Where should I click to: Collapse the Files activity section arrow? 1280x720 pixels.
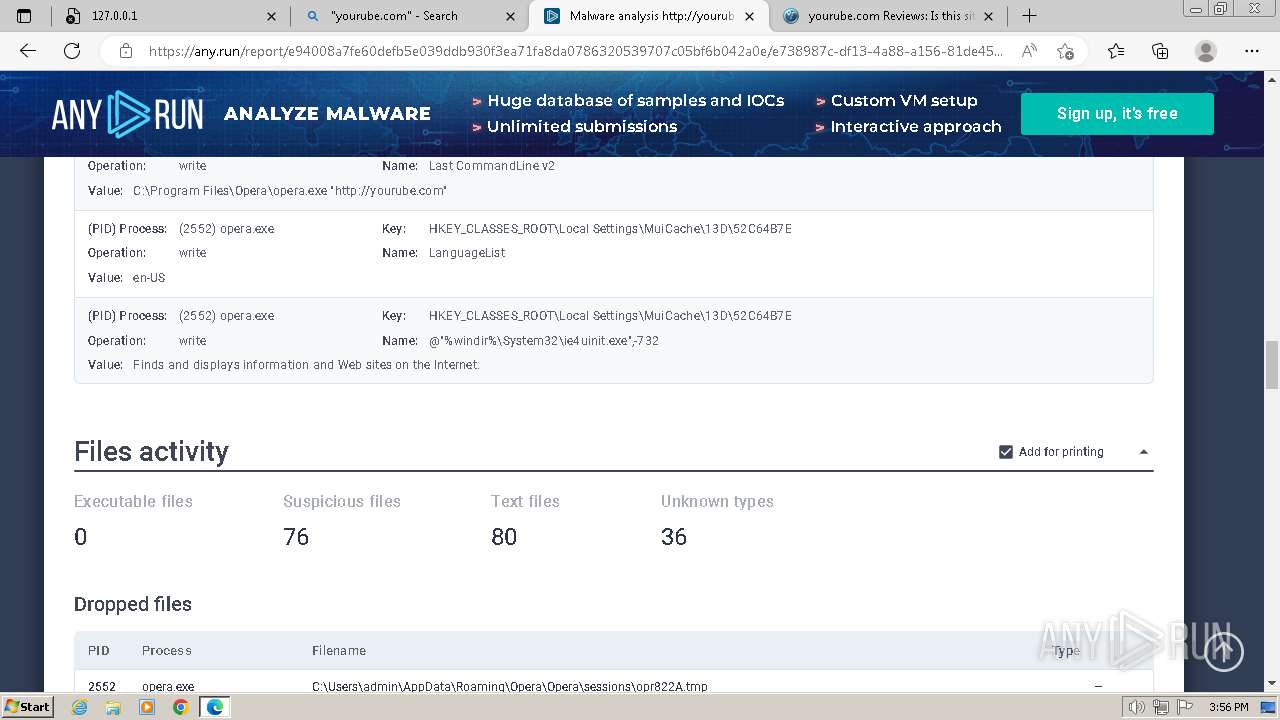click(1144, 452)
